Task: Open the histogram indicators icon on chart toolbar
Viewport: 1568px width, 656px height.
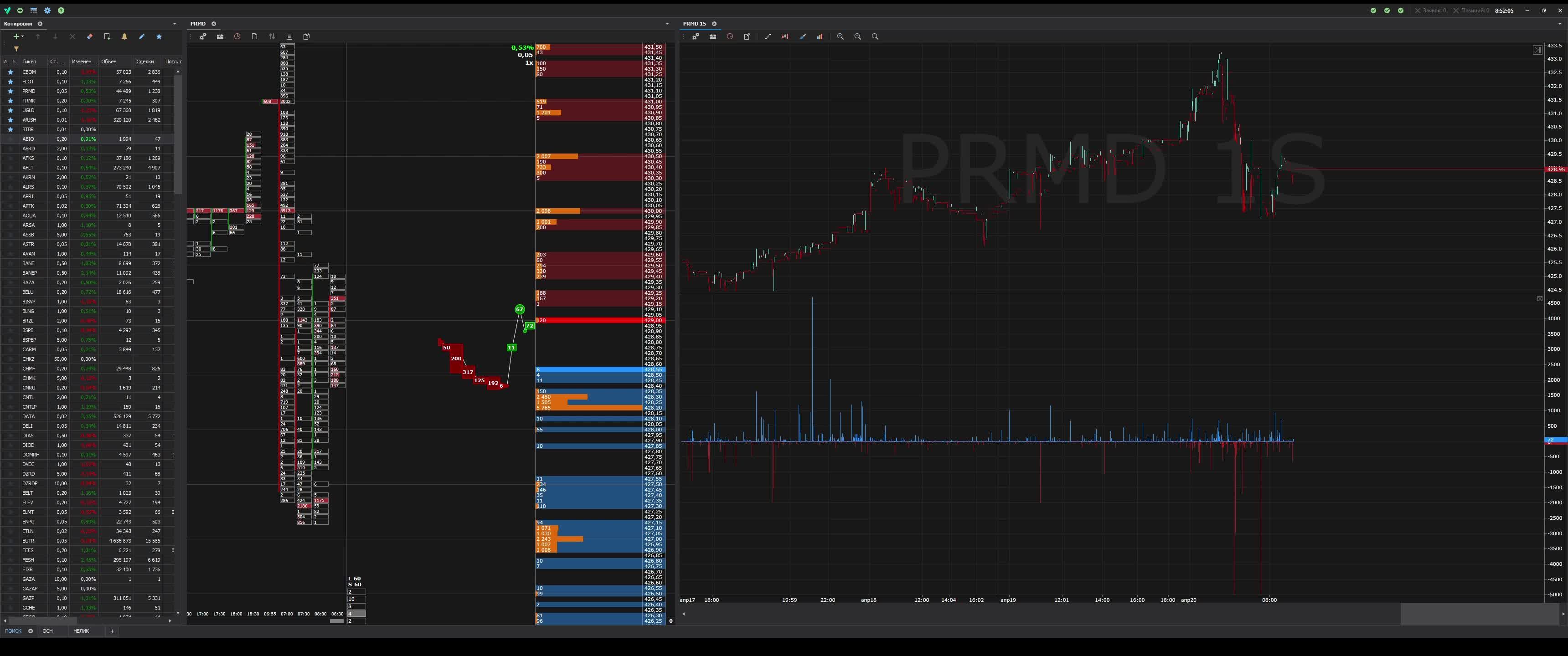Action: pyautogui.click(x=820, y=36)
